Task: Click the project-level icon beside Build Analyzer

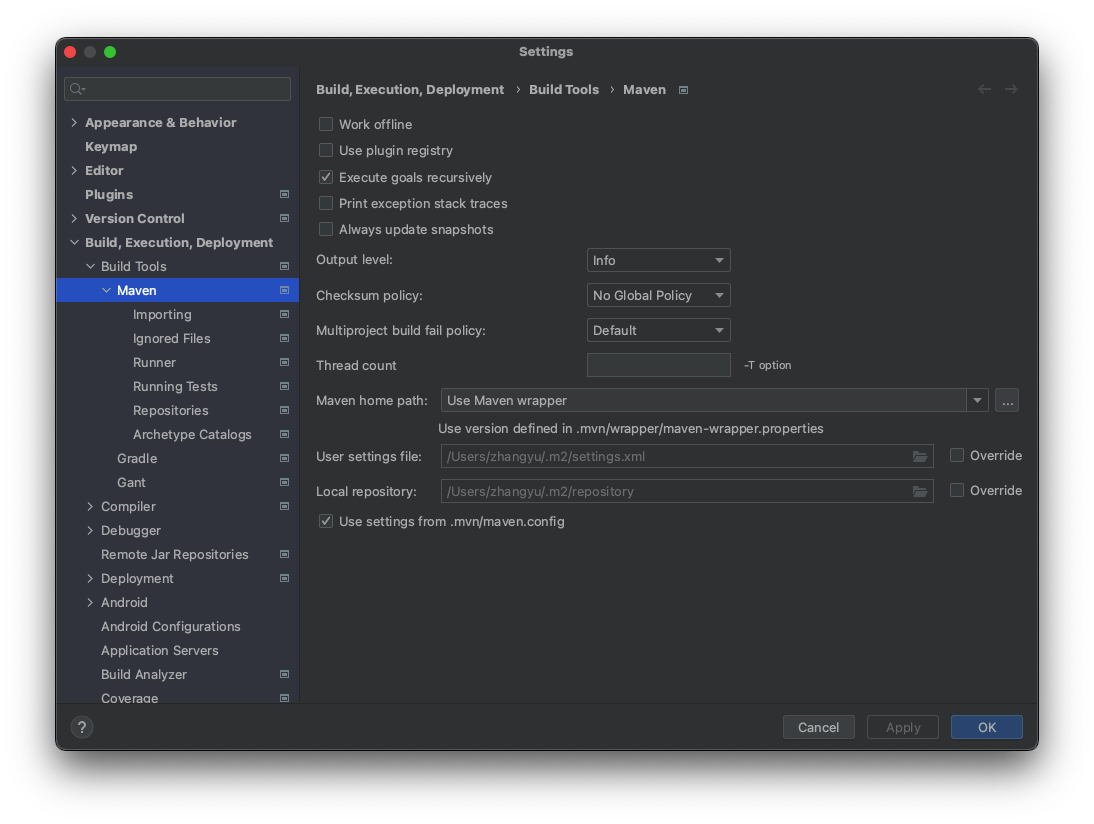Action: coord(284,674)
